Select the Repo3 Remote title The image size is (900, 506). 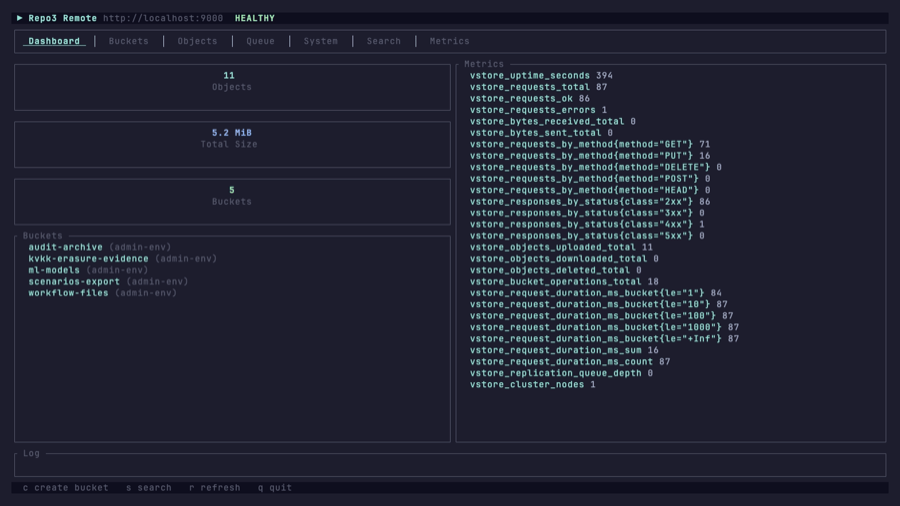63,18
